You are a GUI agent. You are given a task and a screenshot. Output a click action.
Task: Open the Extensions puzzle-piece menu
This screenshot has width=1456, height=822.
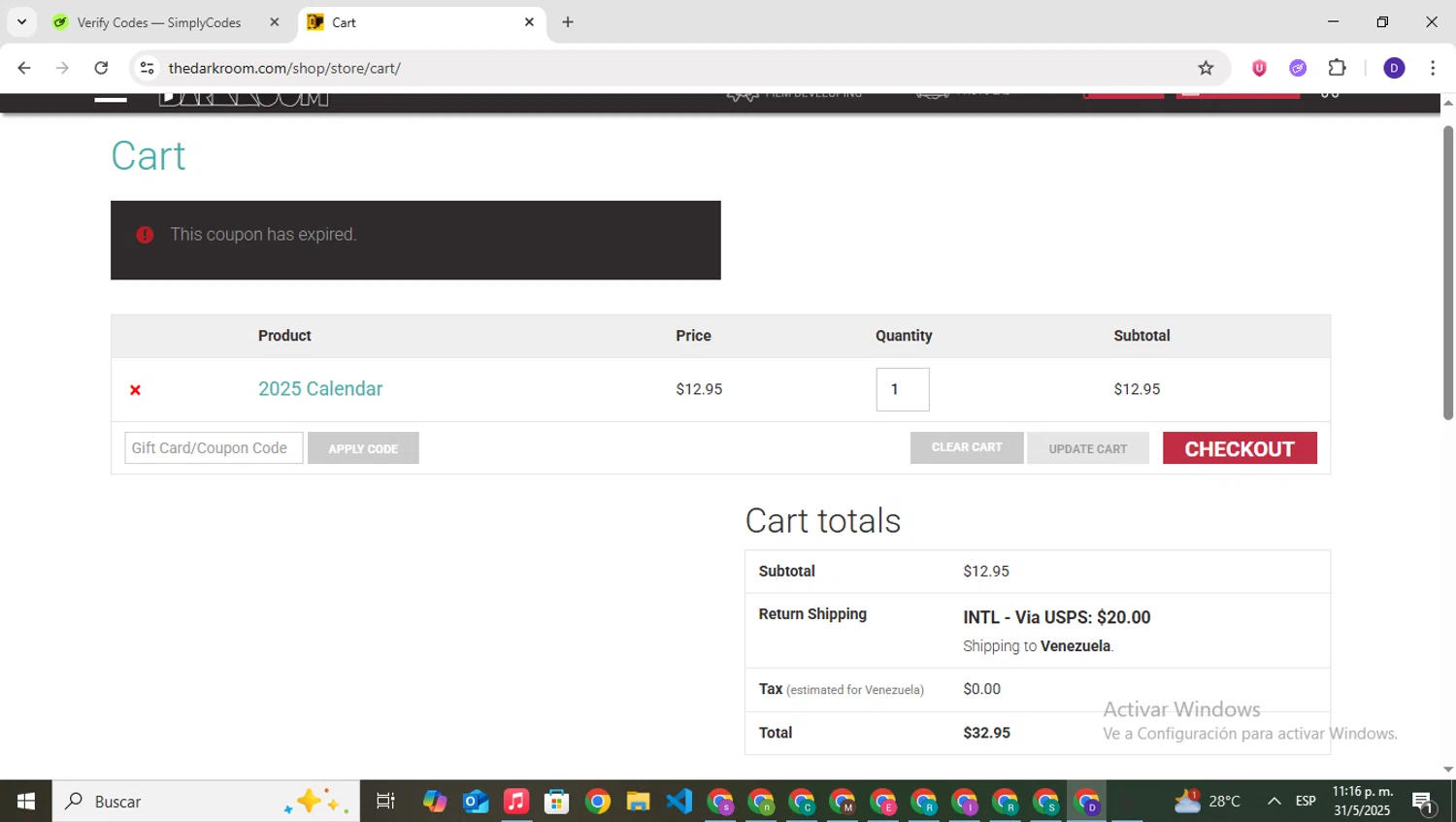[x=1337, y=68]
